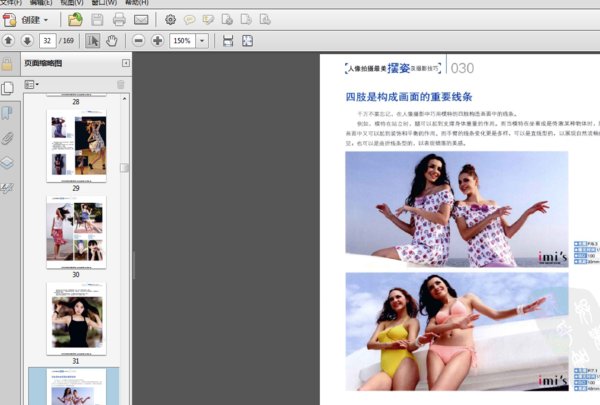
Task: Click the print icon in toolbar
Action: tap(119, 19)
